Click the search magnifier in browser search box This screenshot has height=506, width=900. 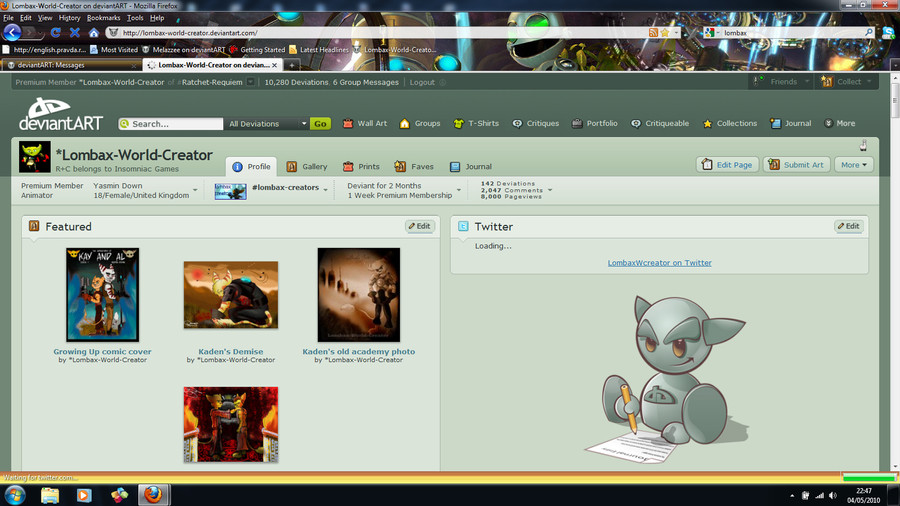[868, 33]
